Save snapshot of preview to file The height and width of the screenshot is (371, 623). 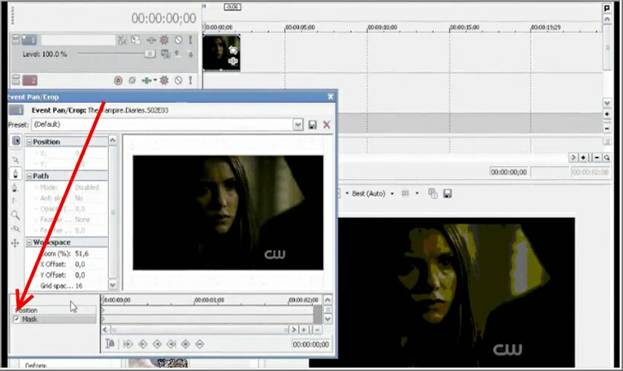[x=447, y=193]
